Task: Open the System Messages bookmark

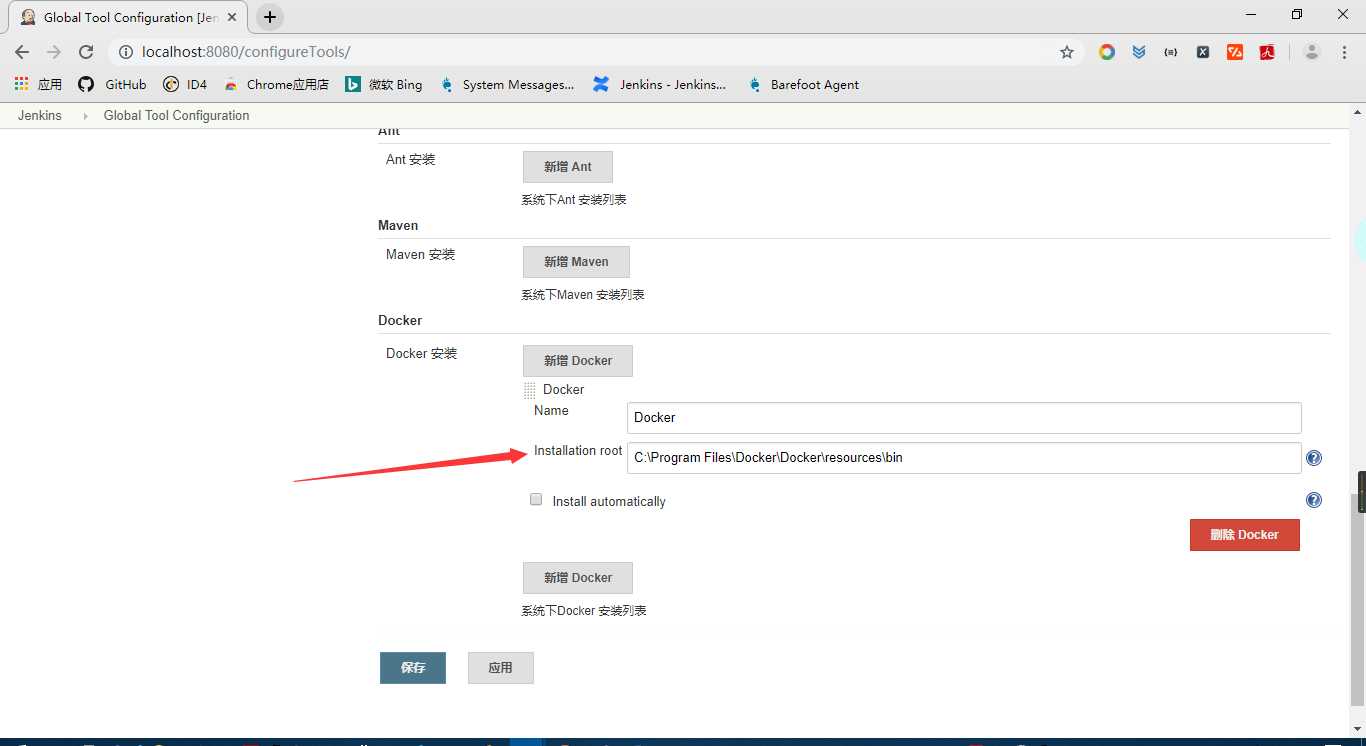Action: (507, 84)
